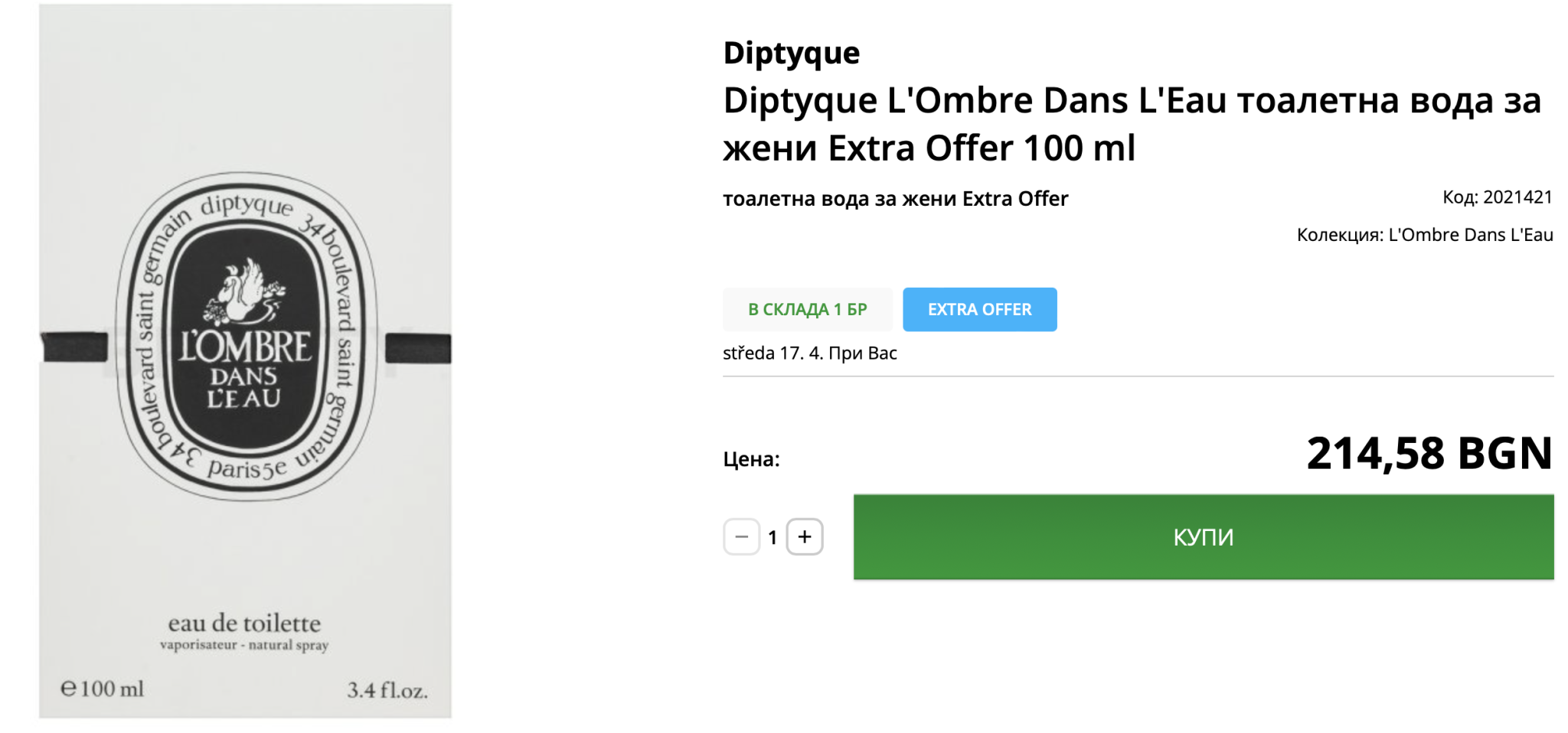
Task: Click the quantity value field
Action: pyautogui.click(x=773, y=537)
